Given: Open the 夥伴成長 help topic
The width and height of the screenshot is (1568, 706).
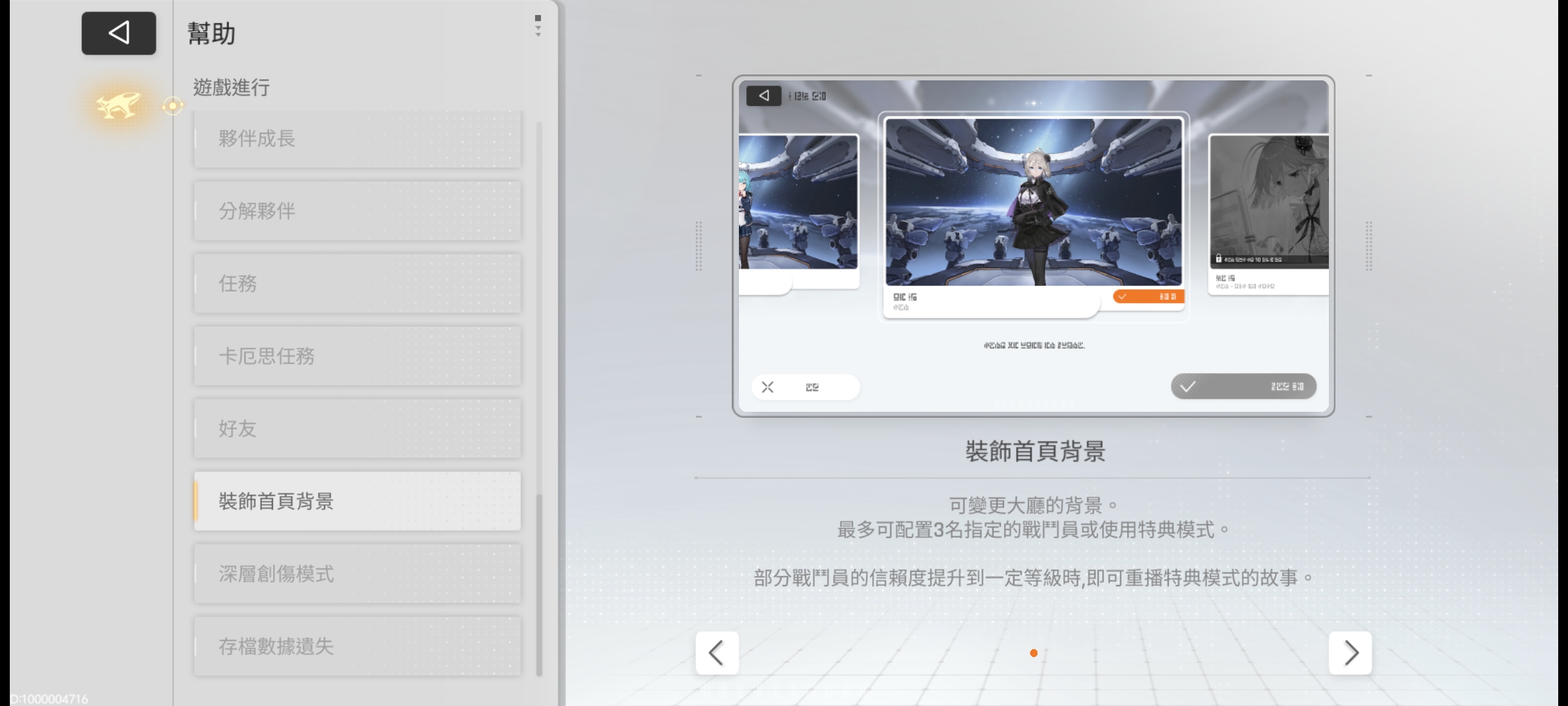Looking at the screenshot, I should coord(357,139).
